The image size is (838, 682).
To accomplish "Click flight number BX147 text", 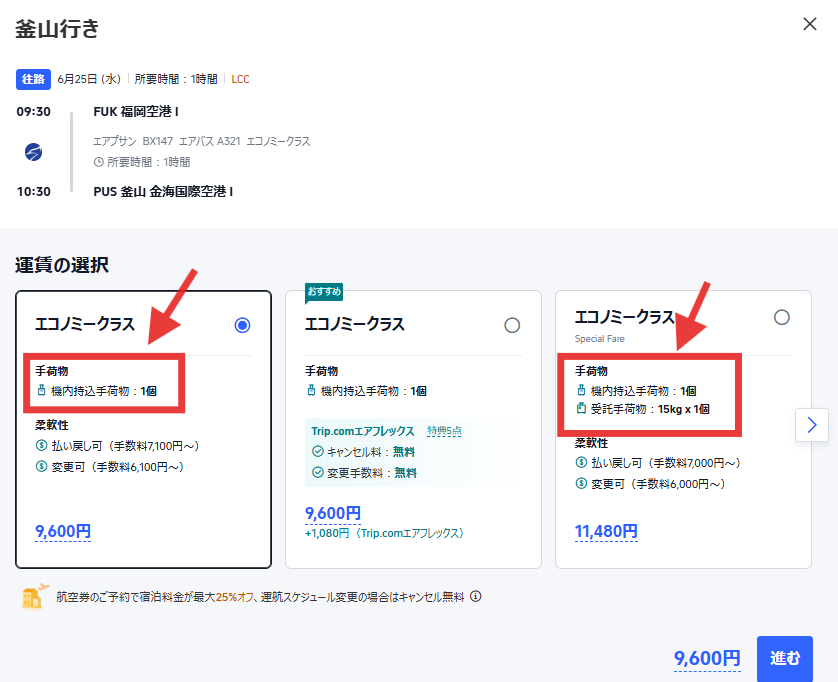I will [158, 141].
